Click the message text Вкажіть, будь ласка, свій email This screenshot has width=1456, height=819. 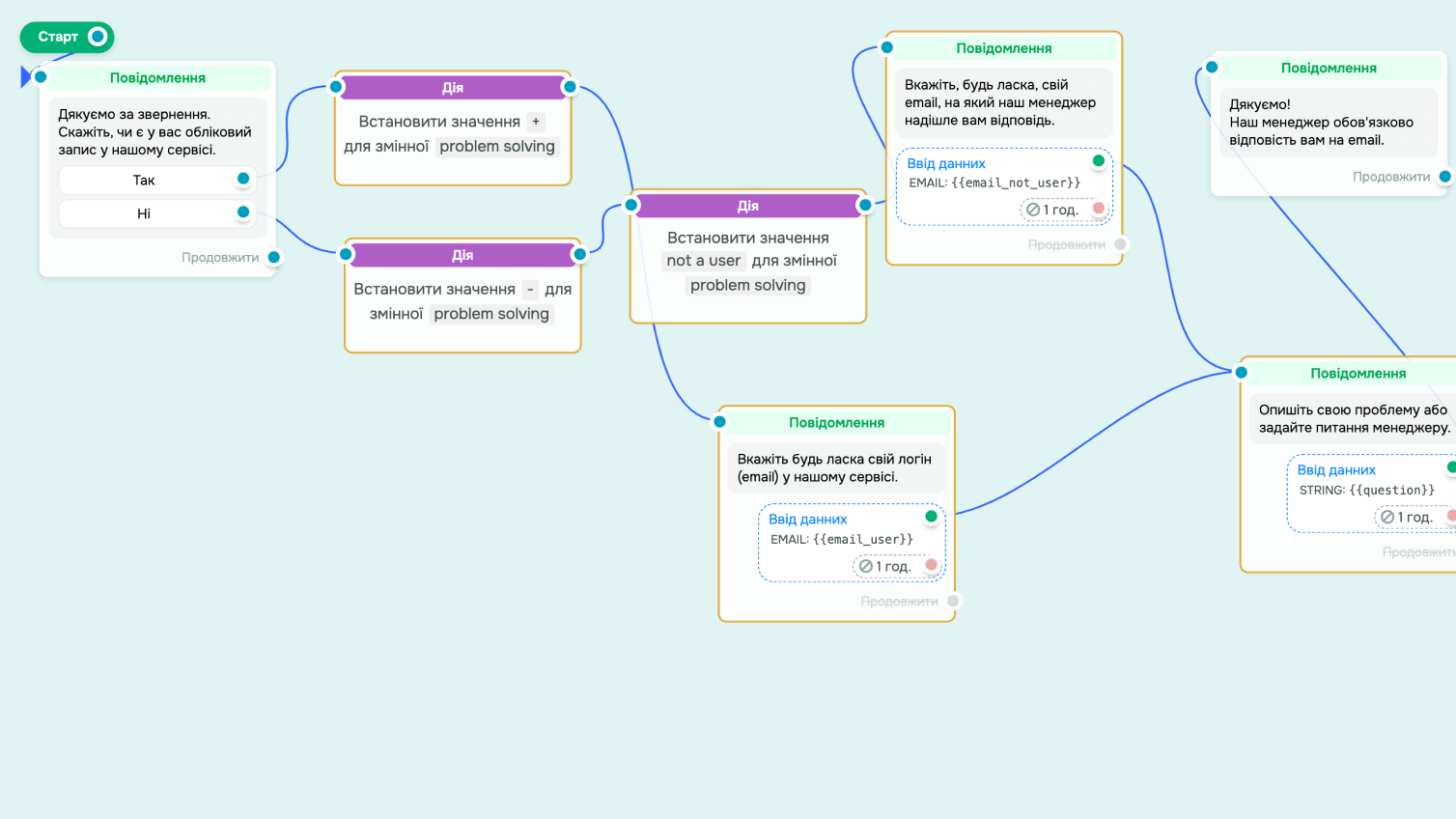click(x=1000, y=102)
